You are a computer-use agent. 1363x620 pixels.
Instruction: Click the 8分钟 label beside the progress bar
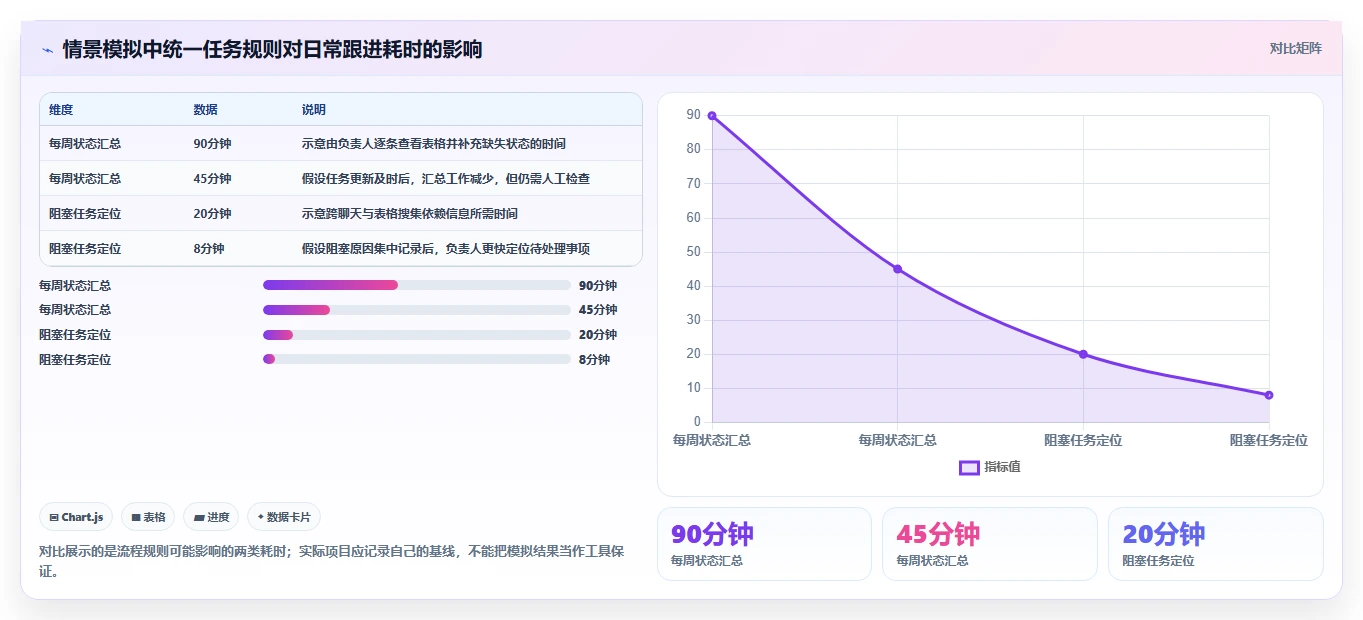(x=594, y=360)
